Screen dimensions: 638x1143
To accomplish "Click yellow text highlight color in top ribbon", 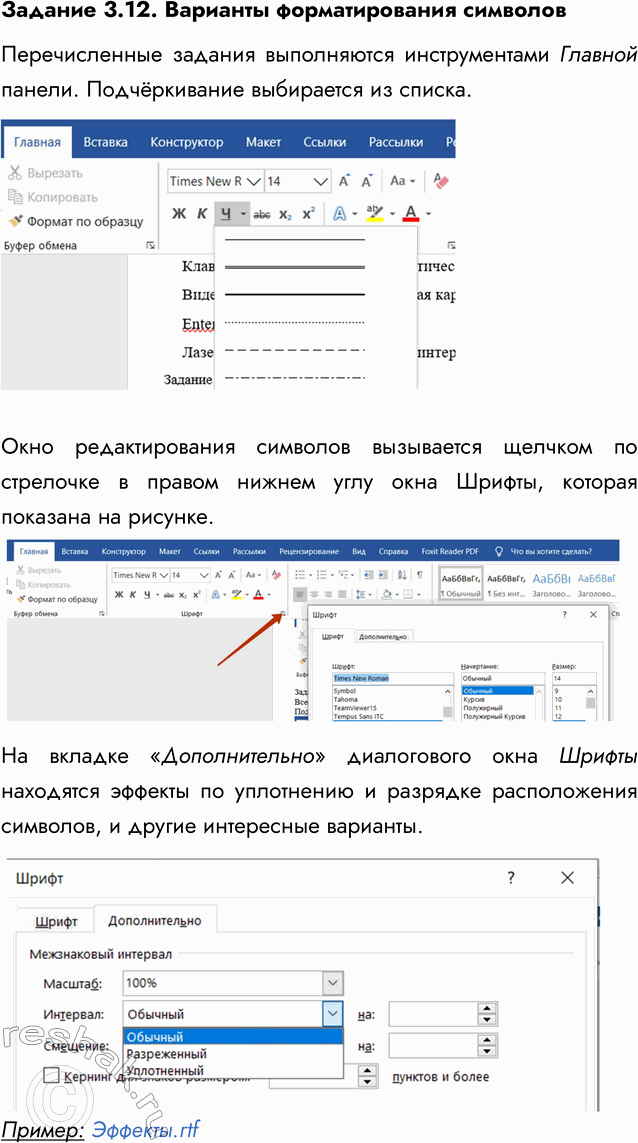I will [375, 213].
